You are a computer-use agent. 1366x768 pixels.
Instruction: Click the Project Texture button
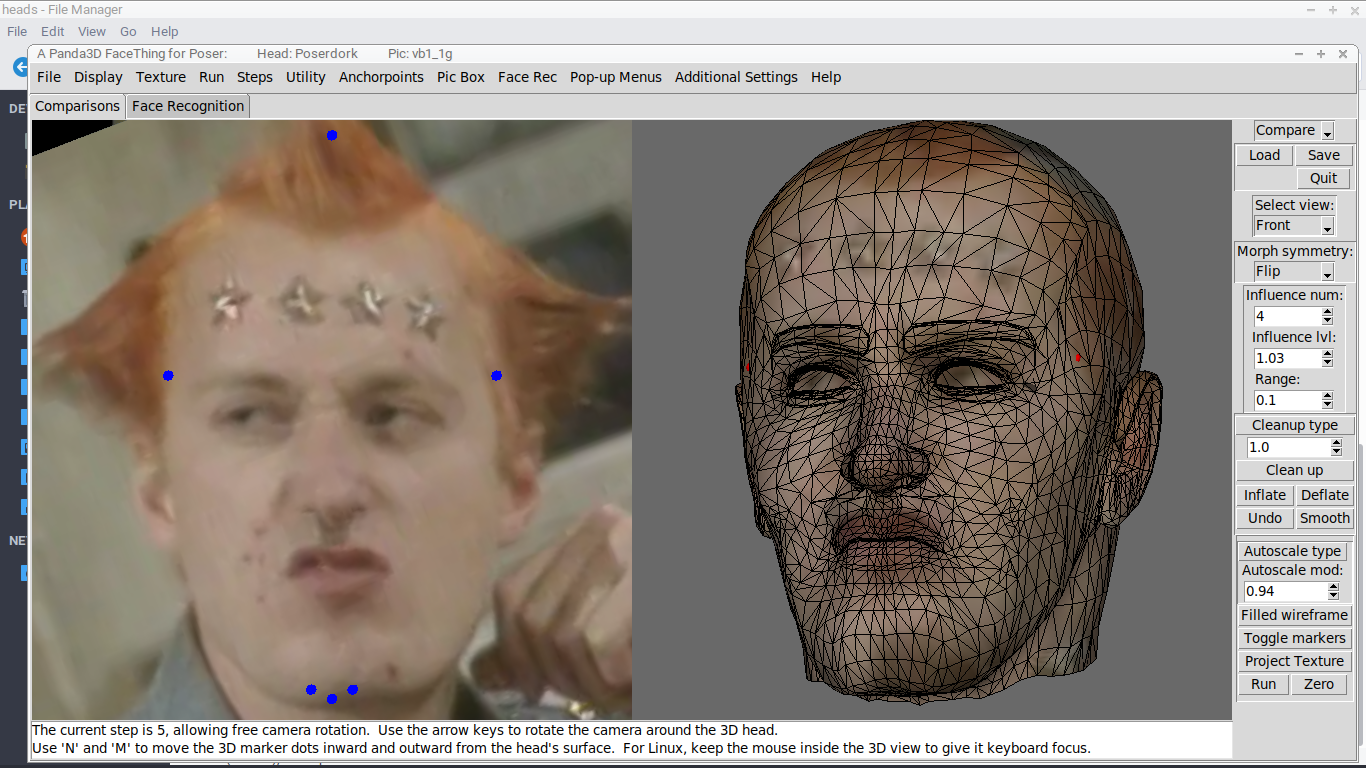click(x=1294, y=661)
